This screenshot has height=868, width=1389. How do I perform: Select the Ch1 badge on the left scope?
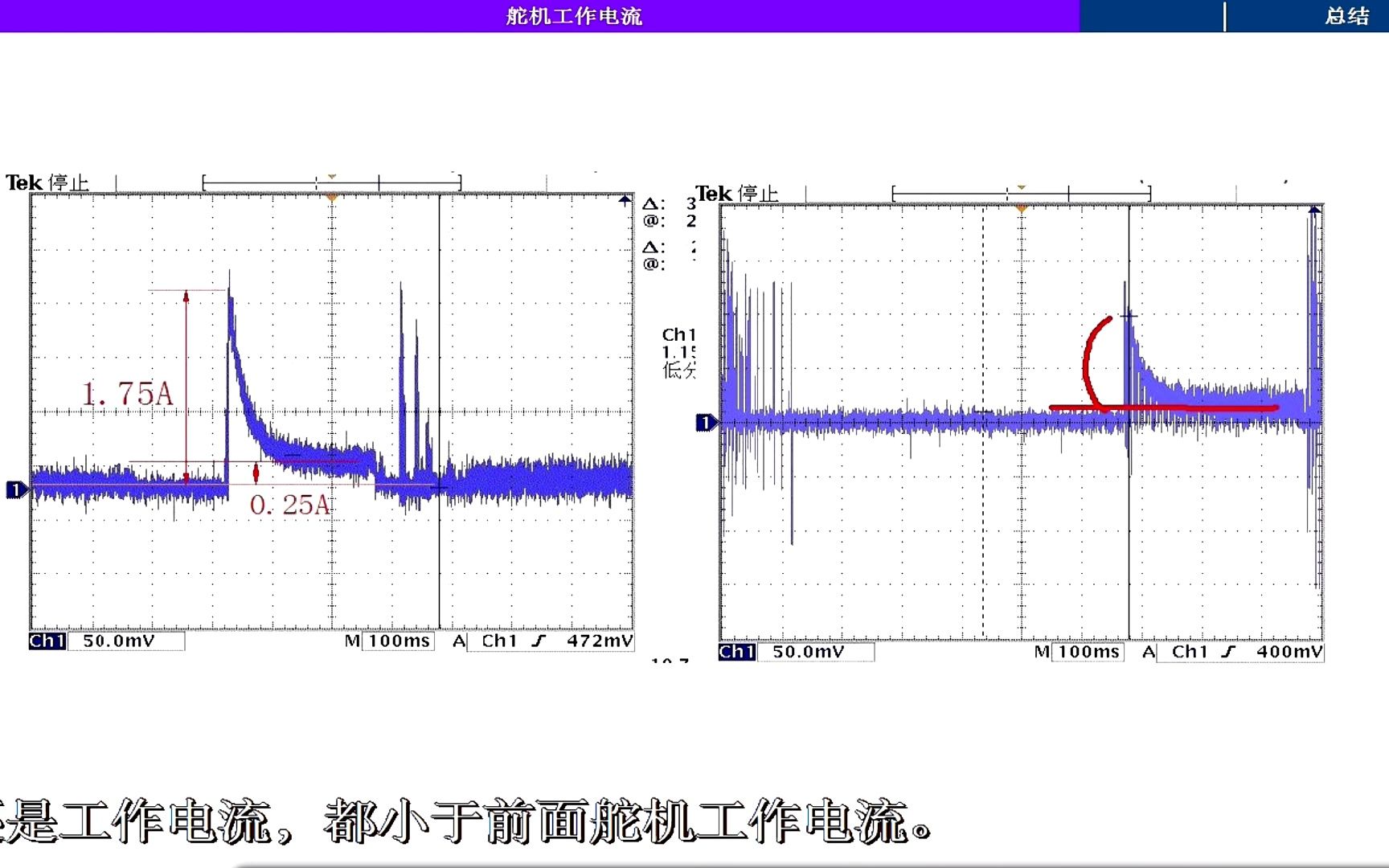pos(47,641)
